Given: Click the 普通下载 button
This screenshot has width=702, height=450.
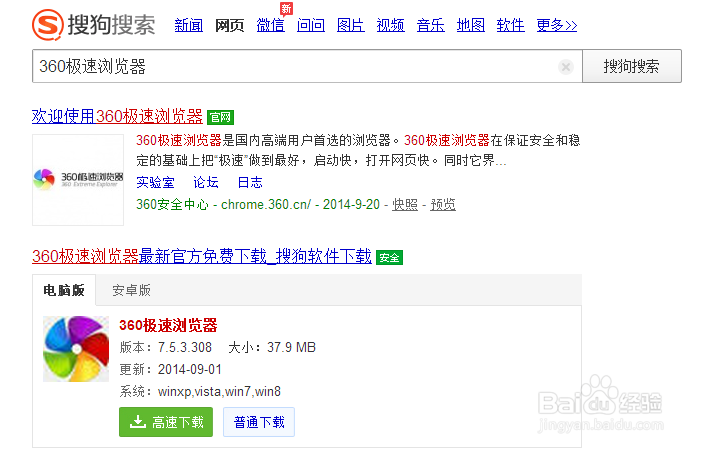Looking at the screenshot, I should click(259, 422).
